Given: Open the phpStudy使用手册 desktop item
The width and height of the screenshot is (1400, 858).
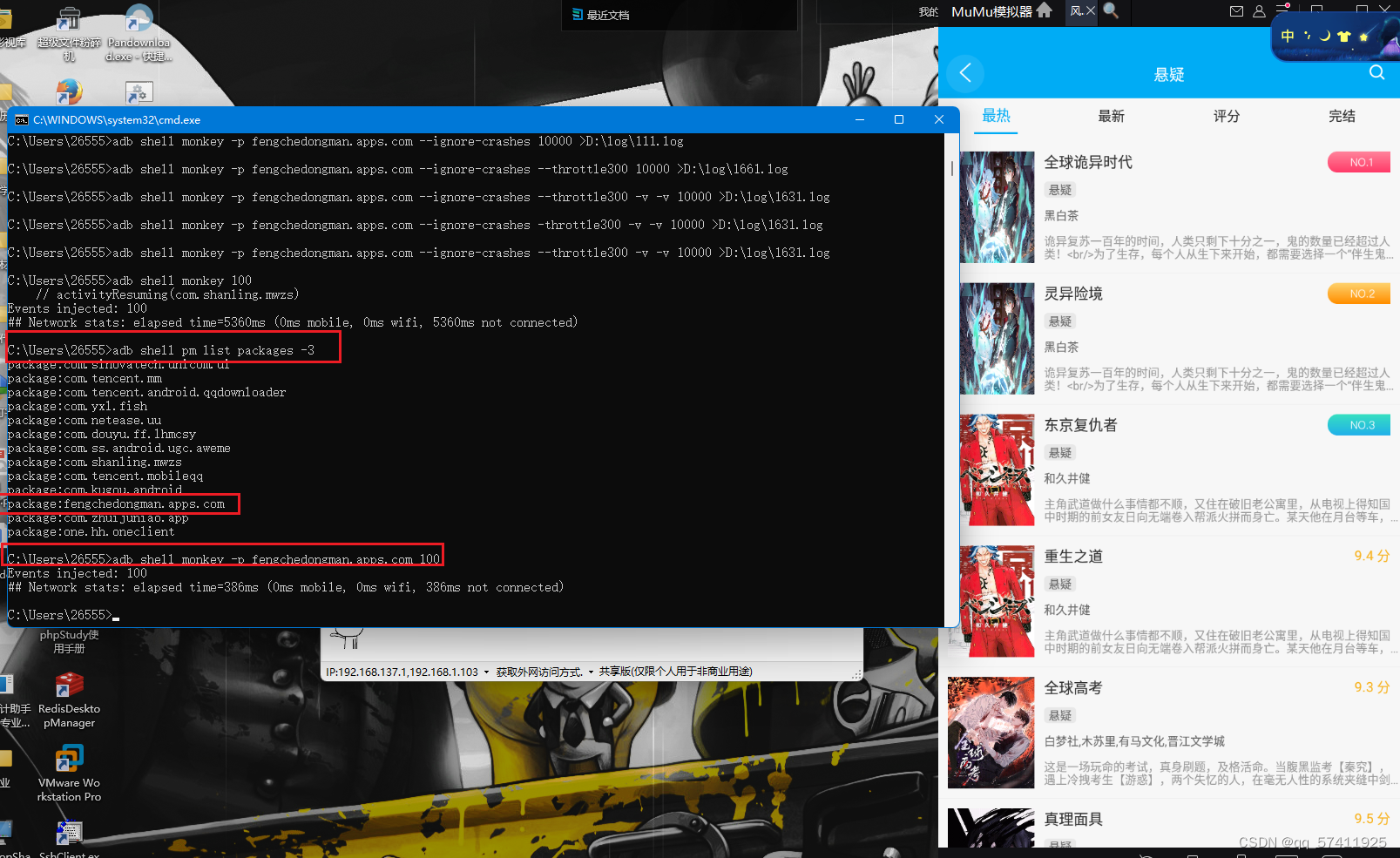Looking at the screenshot, I should [70, 641].
